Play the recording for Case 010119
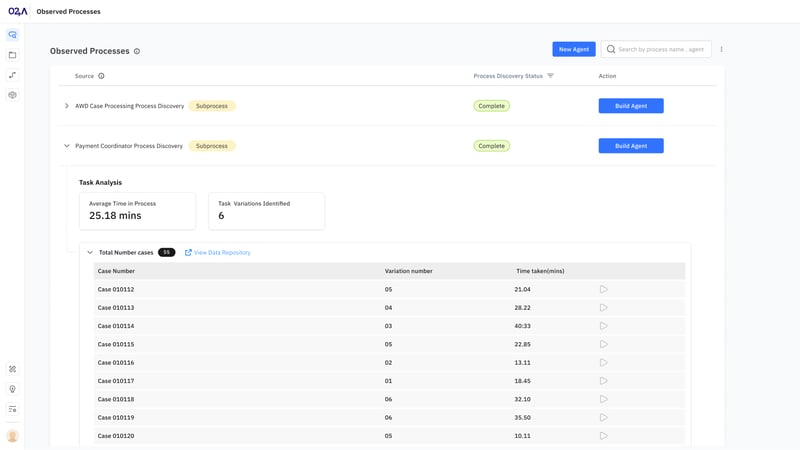Screen dimensions: 800x450 coord(604,418)
